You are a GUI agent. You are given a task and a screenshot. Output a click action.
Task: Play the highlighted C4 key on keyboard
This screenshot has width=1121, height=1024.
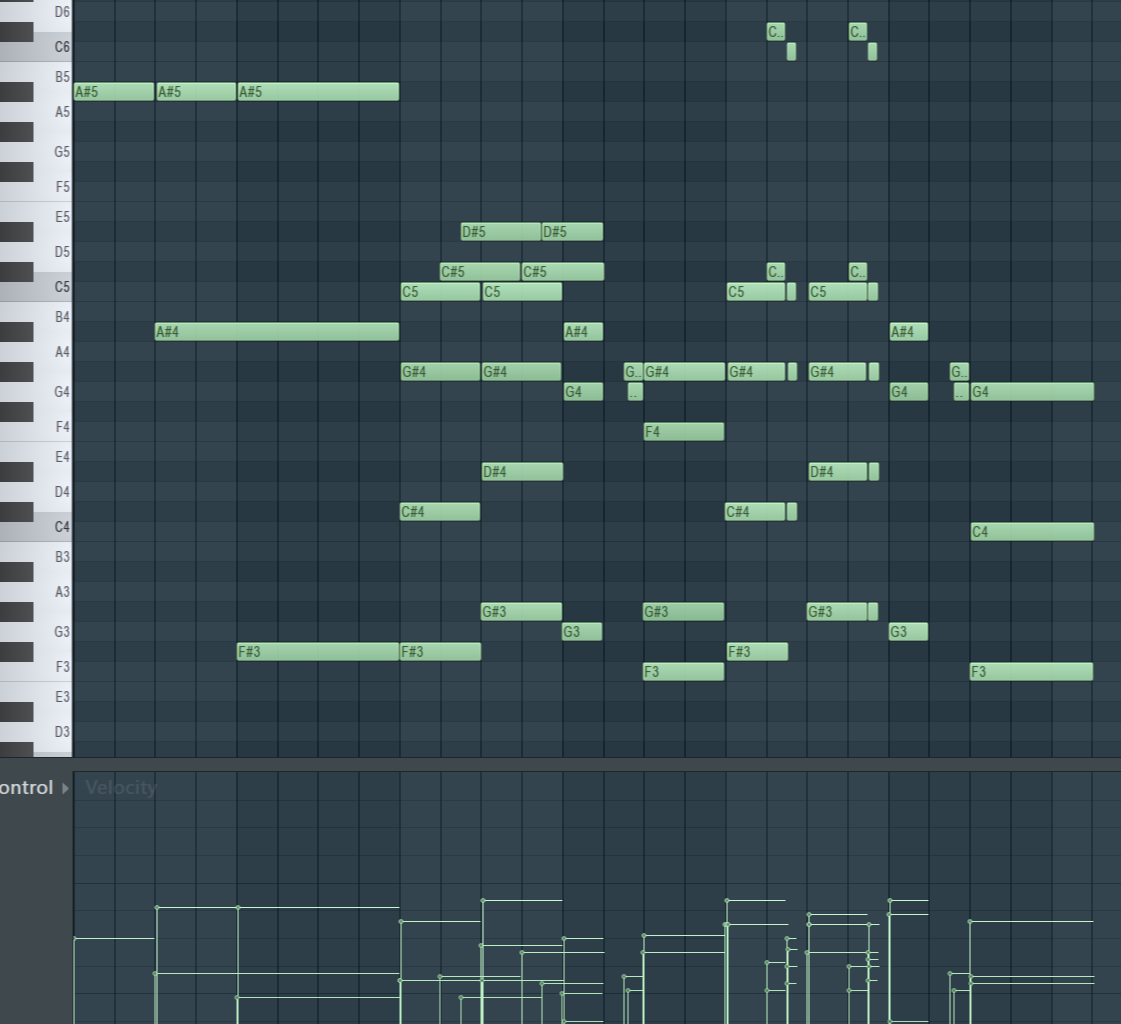point(53,527)
